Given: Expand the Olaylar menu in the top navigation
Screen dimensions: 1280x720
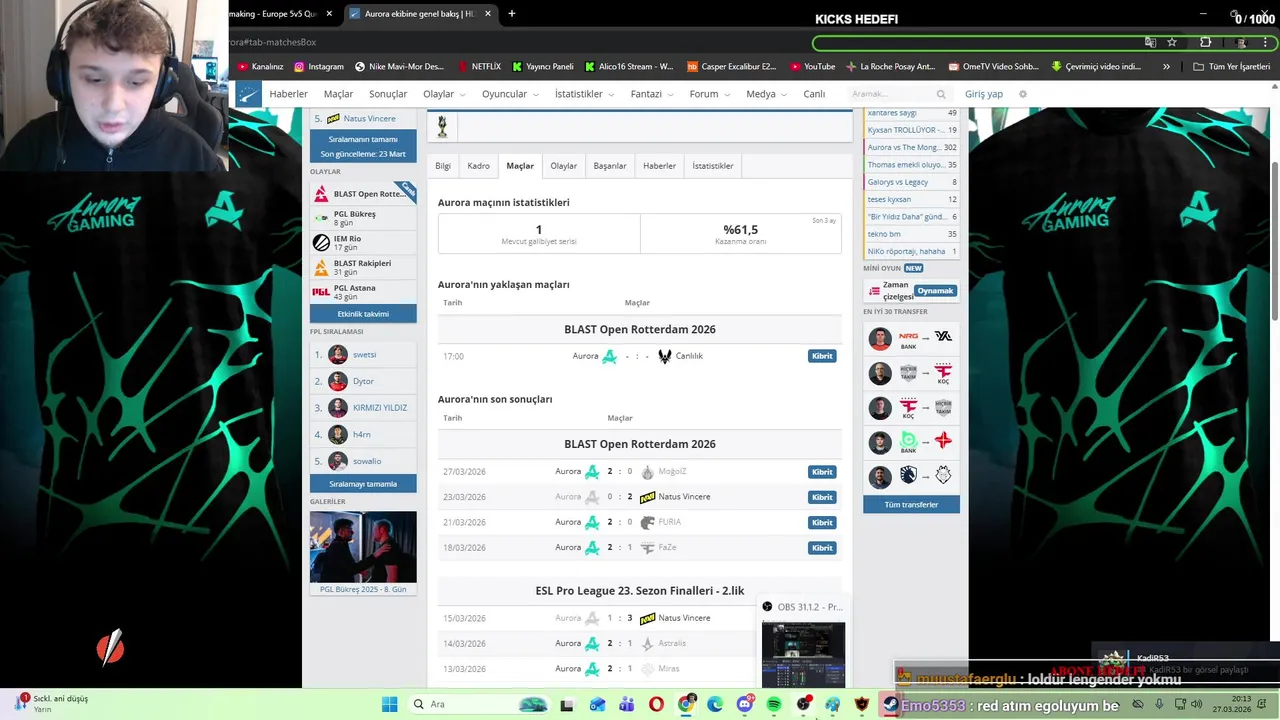Looking at the screenshot, I should tap(444, 94).
